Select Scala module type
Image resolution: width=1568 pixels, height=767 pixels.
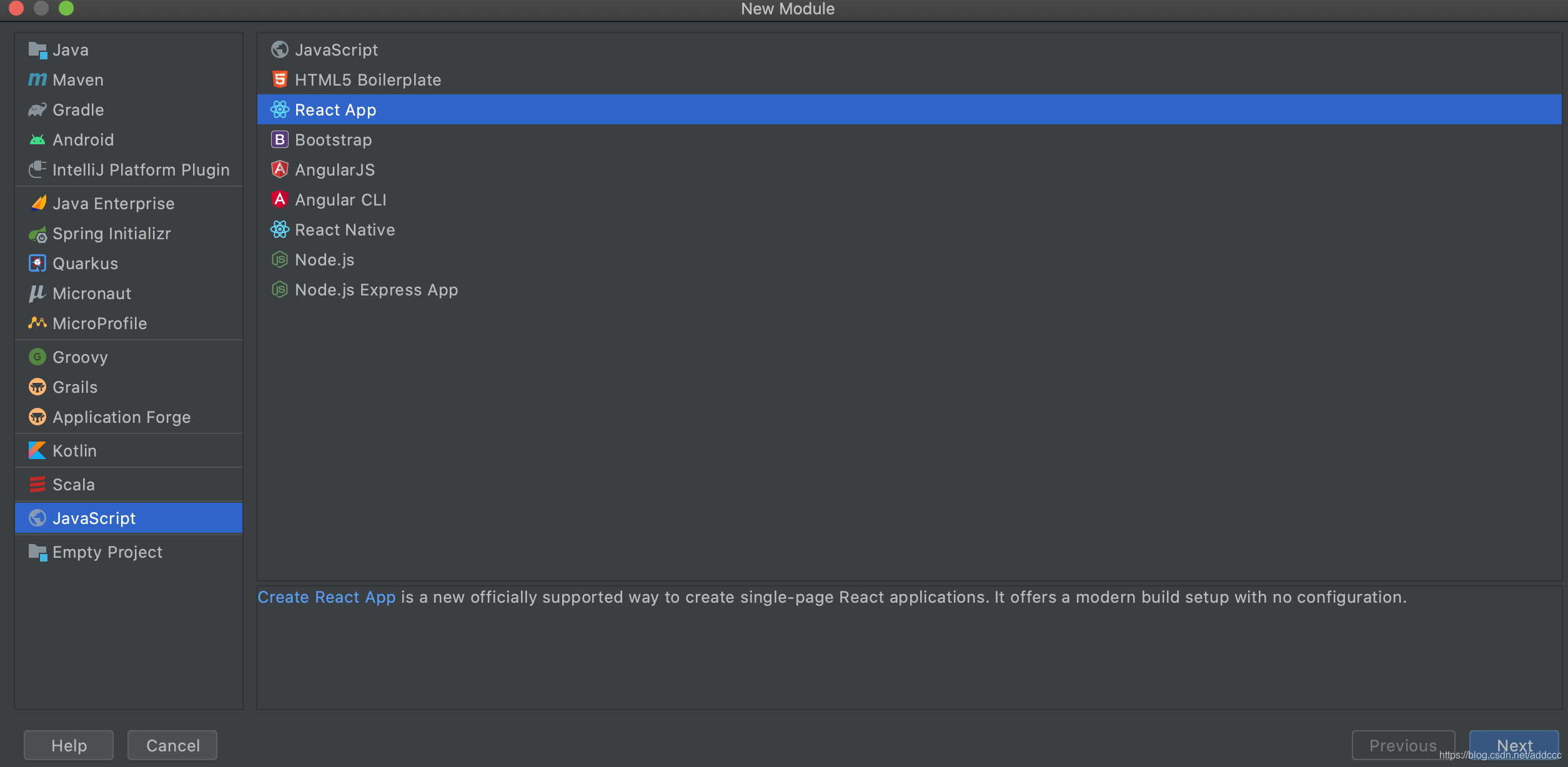[129, 485]
